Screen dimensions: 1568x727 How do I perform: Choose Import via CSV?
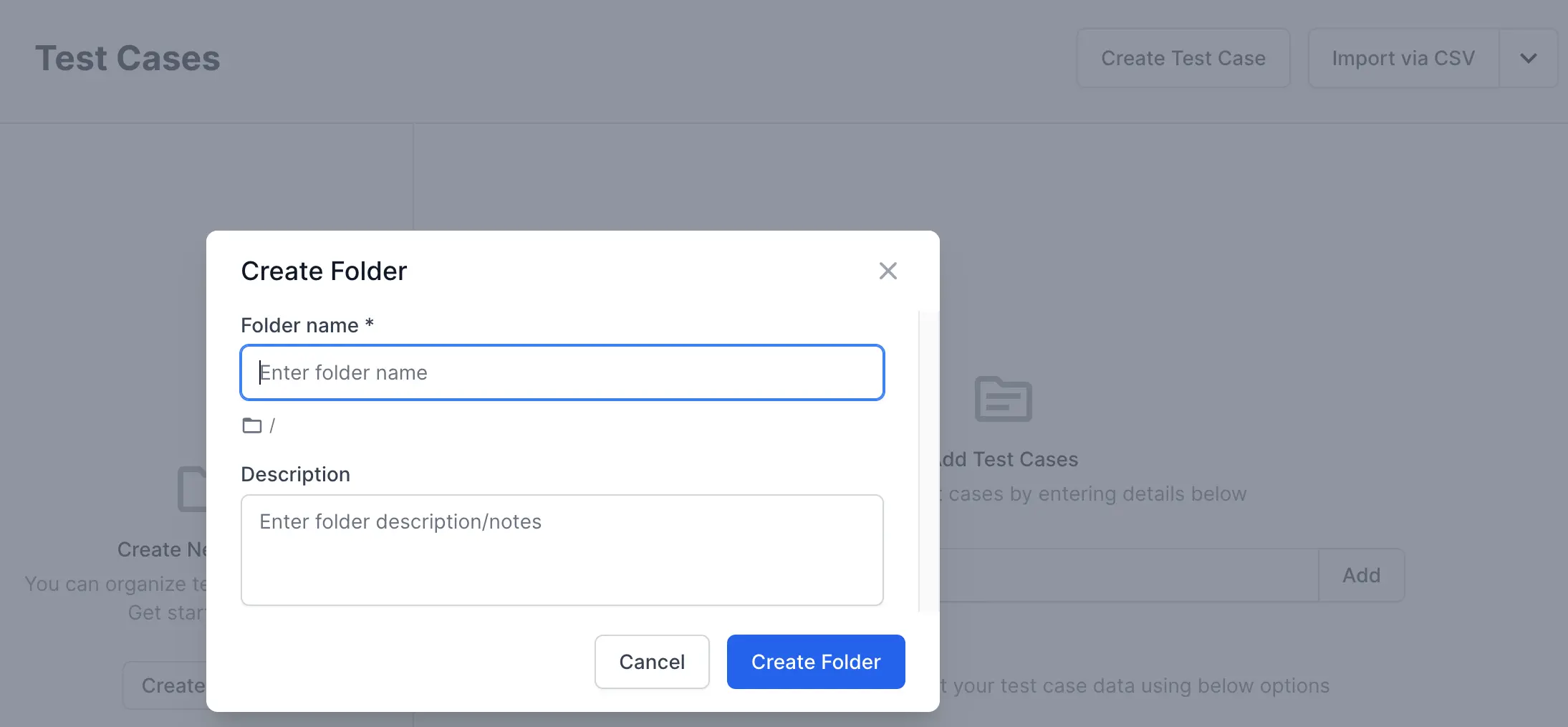click(x=1403, y=59)
